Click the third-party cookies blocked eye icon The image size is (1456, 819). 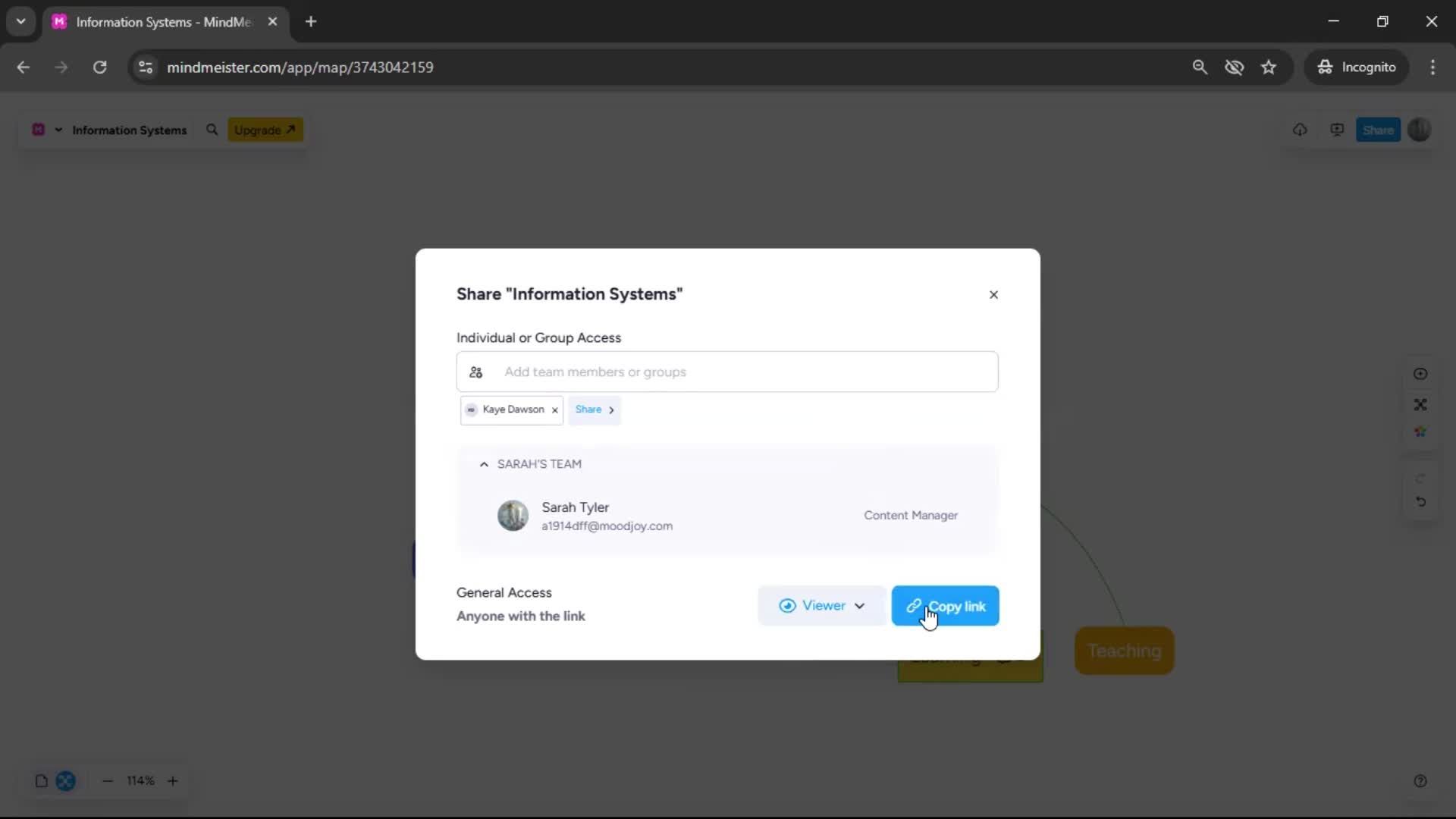pyautogui.click(x=1235, y=67)
